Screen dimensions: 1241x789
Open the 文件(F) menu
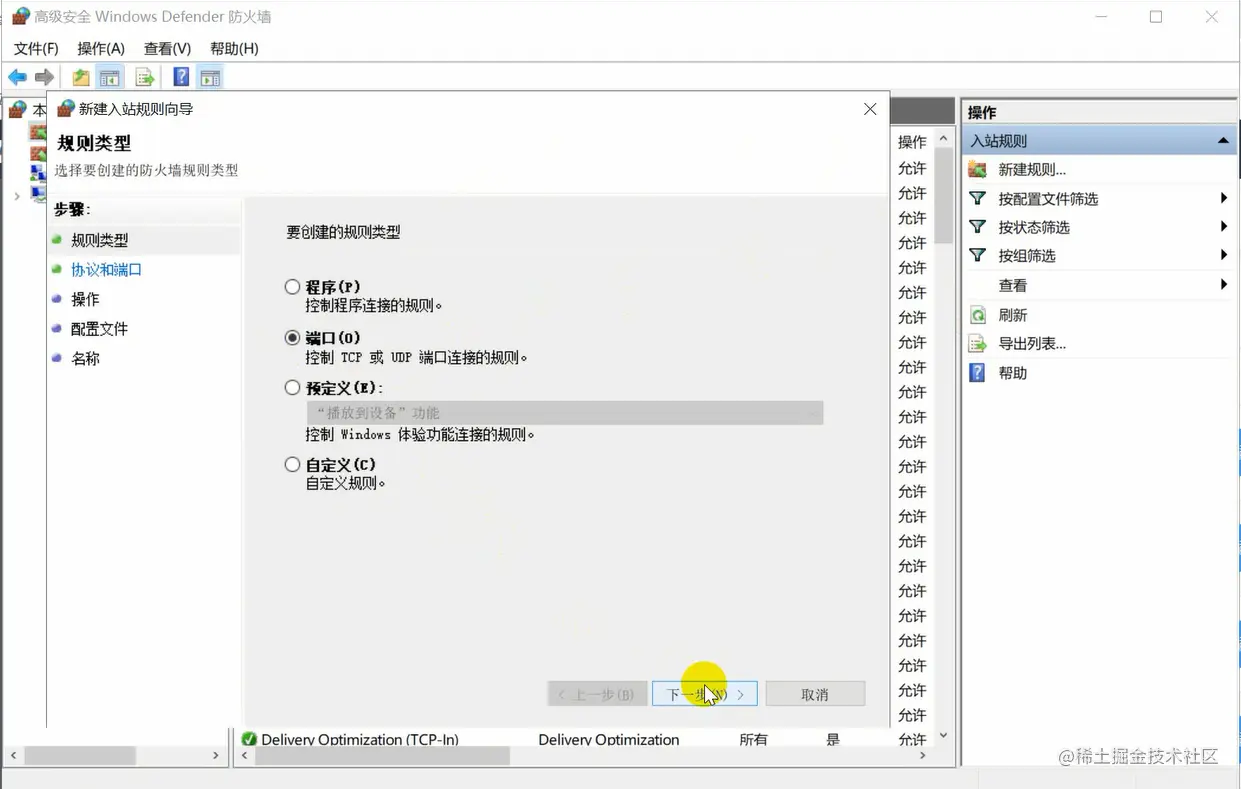click(x=36, y=48)
